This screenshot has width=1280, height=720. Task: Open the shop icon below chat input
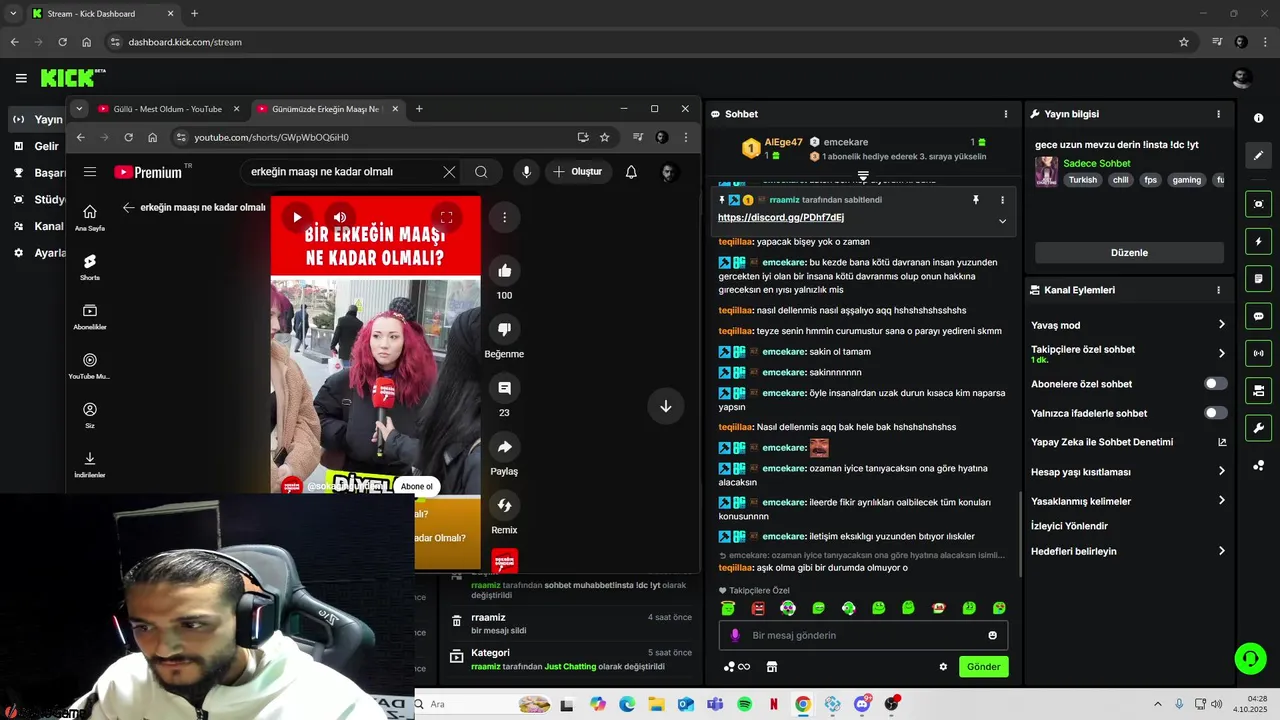point(771,667)
